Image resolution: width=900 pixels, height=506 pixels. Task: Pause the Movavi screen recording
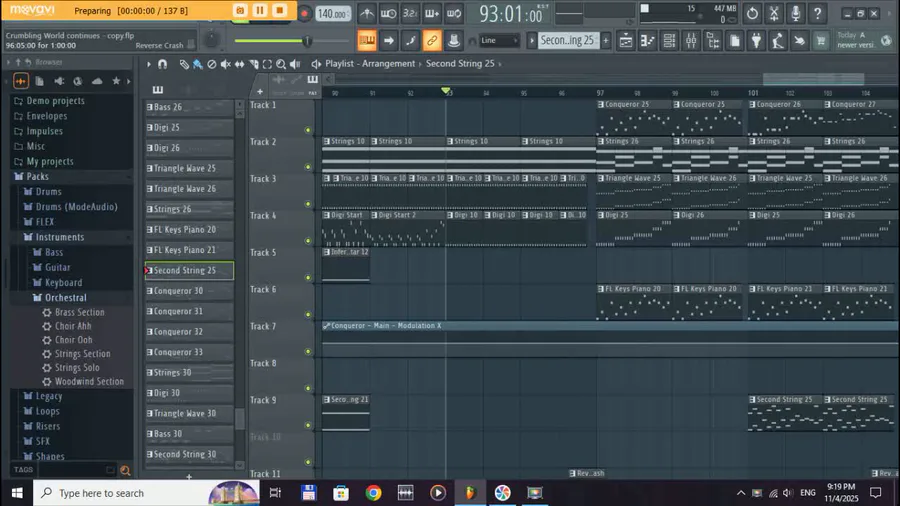coord(260,10)
